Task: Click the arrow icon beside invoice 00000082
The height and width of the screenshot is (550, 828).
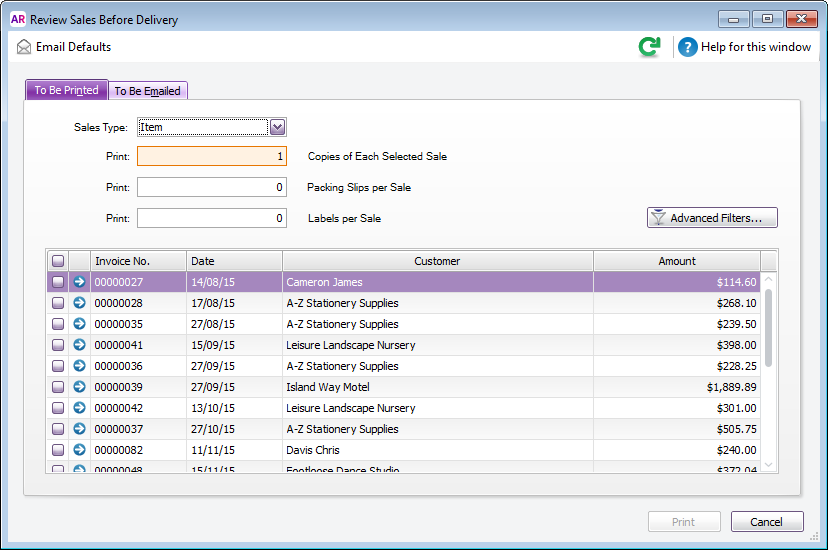Action: coord(79,450)
